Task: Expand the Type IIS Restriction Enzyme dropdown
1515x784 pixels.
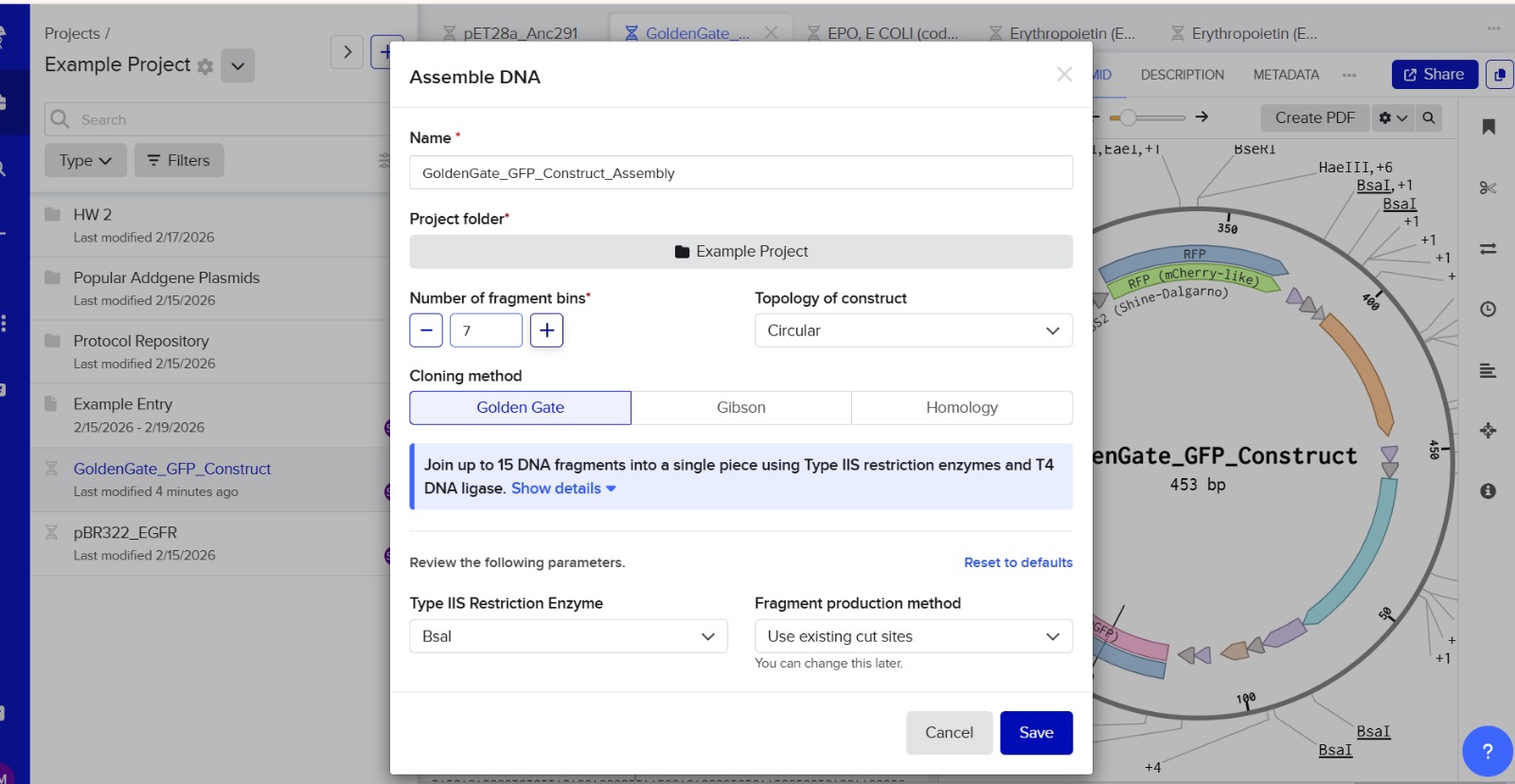Action: tap(568, 636)
